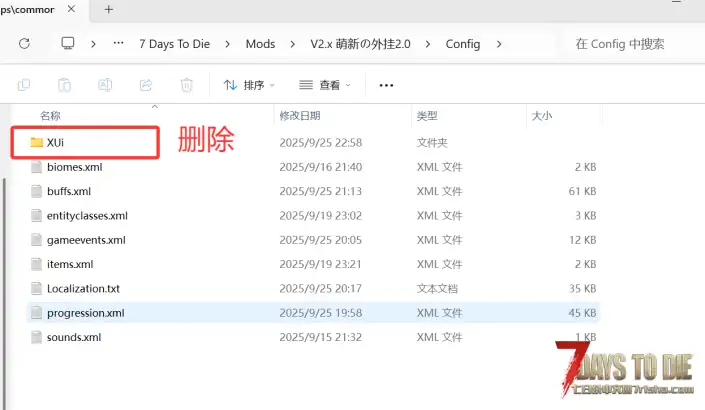Image resolution: width=705 pixels, height=410 pixels.
Task: Expand chevron after Config breadcrumb
Action: click(x=499, y=44)
